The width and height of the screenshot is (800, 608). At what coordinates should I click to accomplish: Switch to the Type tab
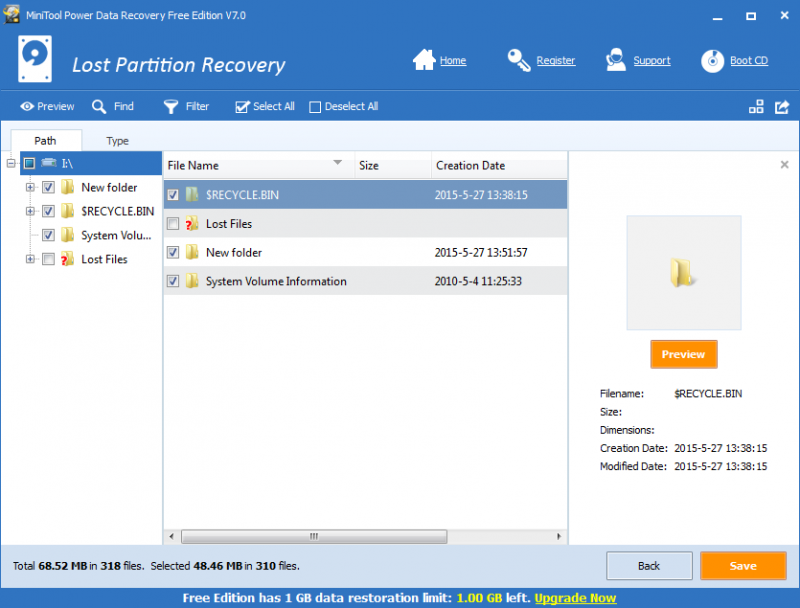(x=117, y=141)
